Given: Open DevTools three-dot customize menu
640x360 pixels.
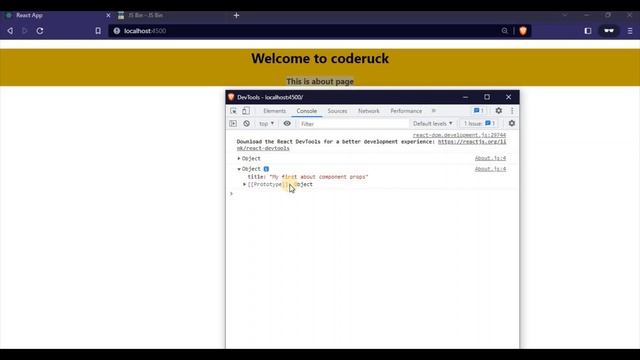Looking at the screenshot, I should point(512,111).
